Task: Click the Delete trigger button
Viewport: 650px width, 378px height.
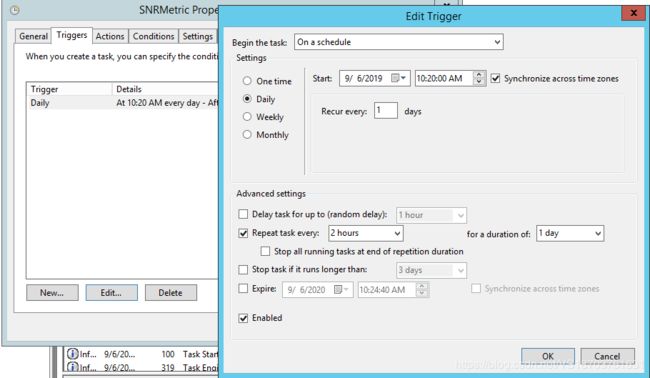Action: 171,293
